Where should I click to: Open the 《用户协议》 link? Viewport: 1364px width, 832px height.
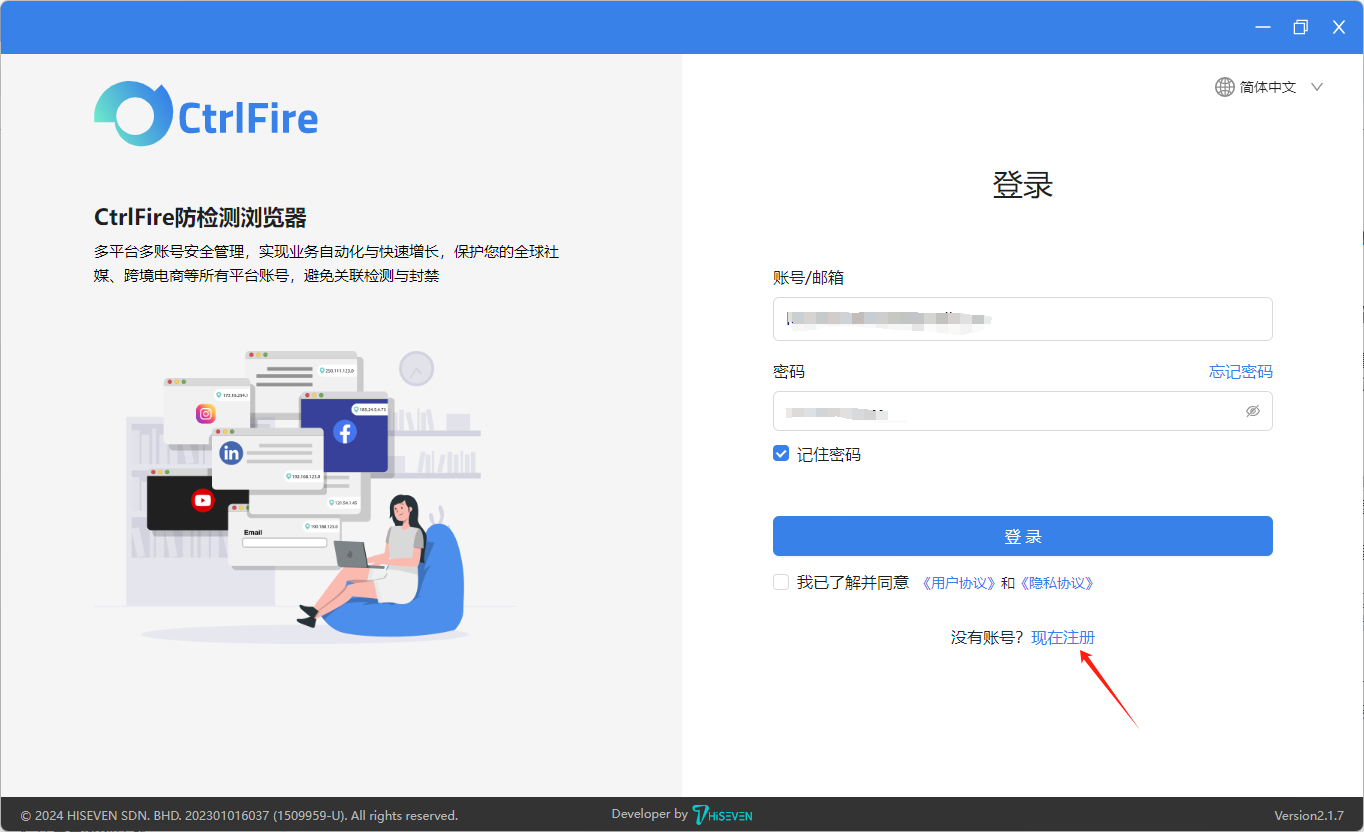tap(958, 583)
